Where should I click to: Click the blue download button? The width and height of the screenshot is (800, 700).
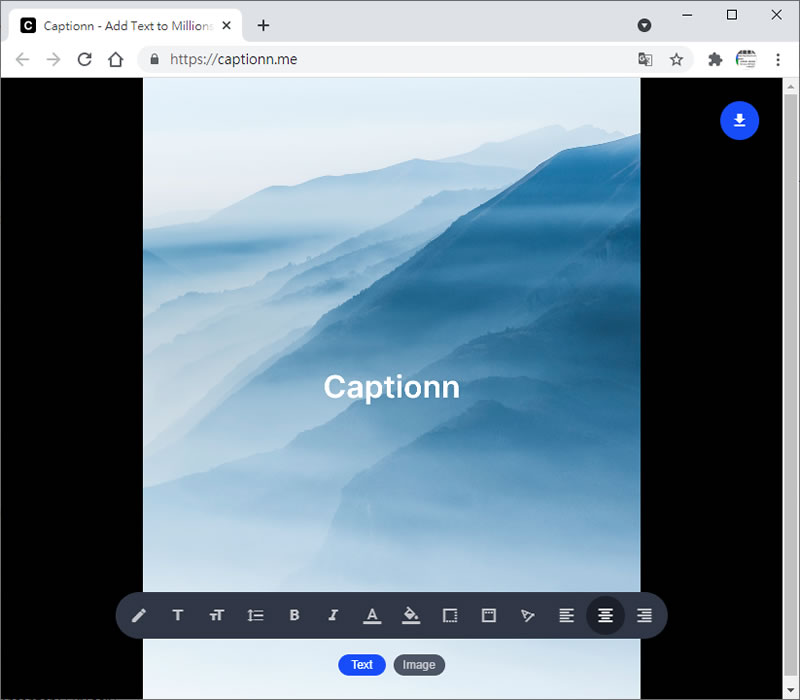[x=739, y=120]
